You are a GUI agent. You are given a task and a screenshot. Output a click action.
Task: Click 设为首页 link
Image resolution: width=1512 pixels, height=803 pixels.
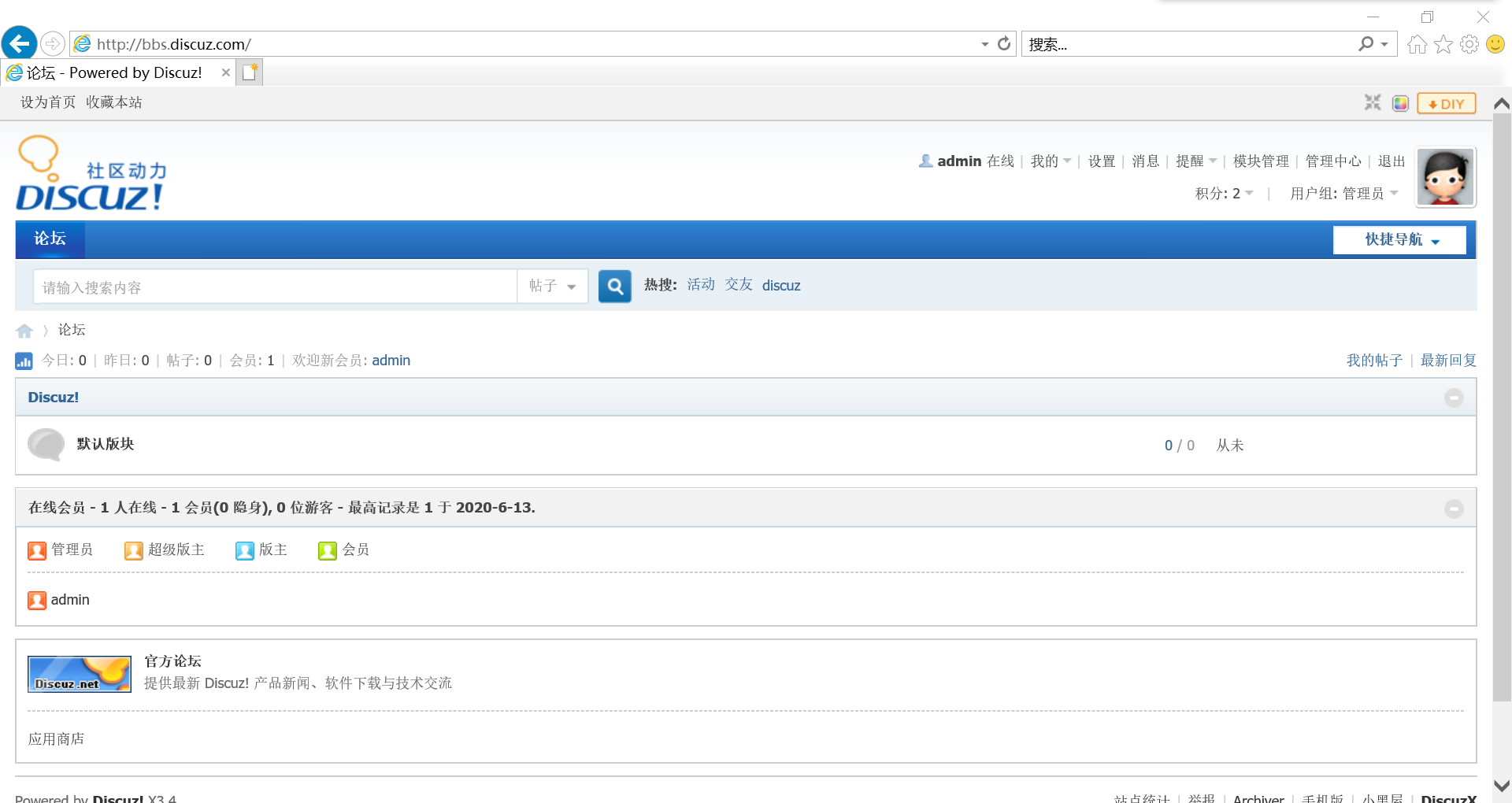48,102
